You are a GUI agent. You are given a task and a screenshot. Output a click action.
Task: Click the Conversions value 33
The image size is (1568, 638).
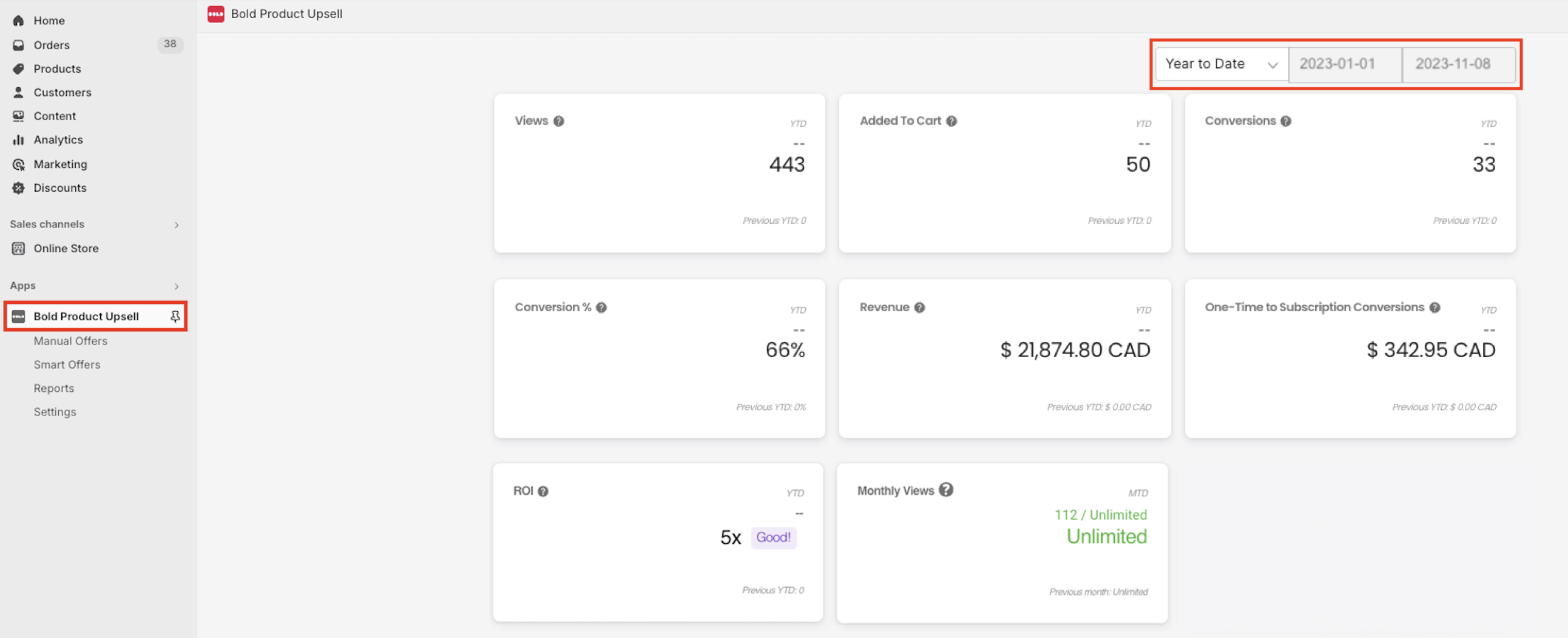[x=1484, y=164]
